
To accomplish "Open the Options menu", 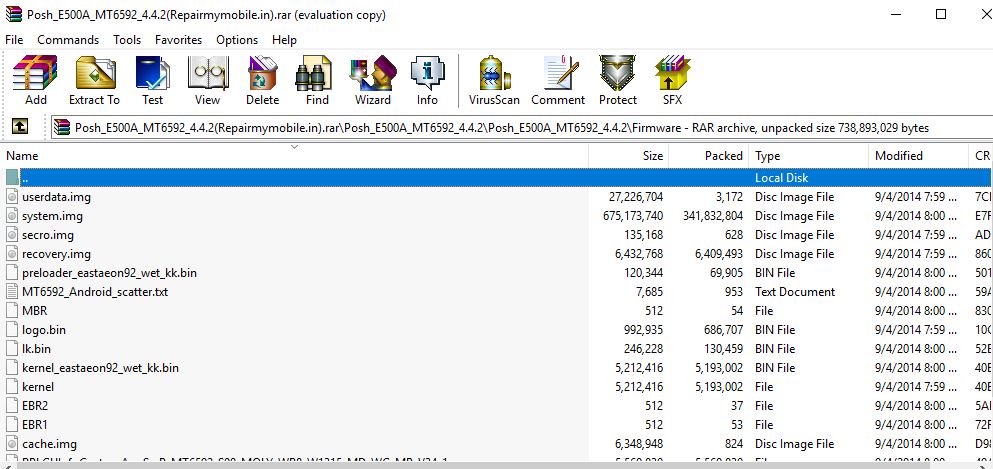I will (x=237, y=40).
